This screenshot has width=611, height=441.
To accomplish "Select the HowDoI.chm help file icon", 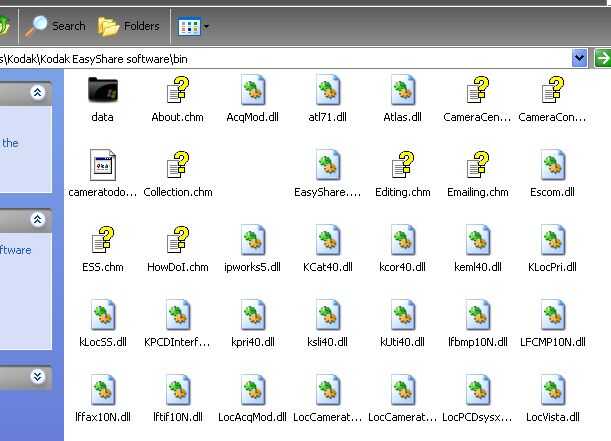I will 178,240.
